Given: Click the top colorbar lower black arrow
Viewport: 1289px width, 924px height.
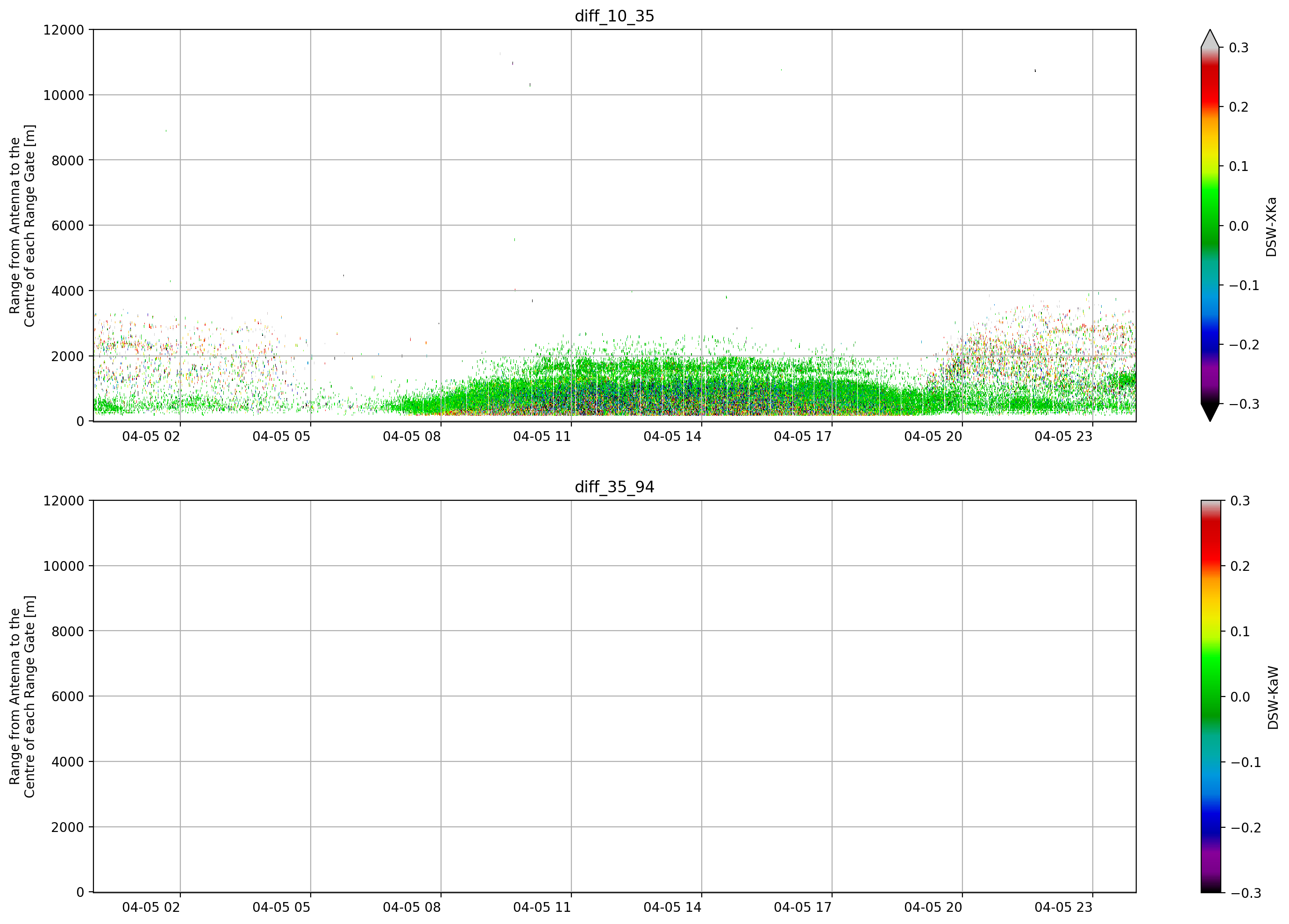Looking at the screenshot, I should coord(1210,412).
